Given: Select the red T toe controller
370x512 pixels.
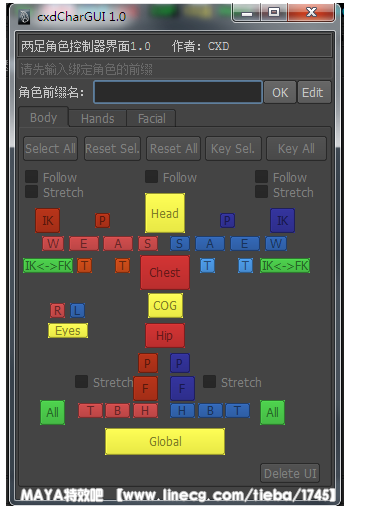Looking at the screenshot, I should coord(90,410).
